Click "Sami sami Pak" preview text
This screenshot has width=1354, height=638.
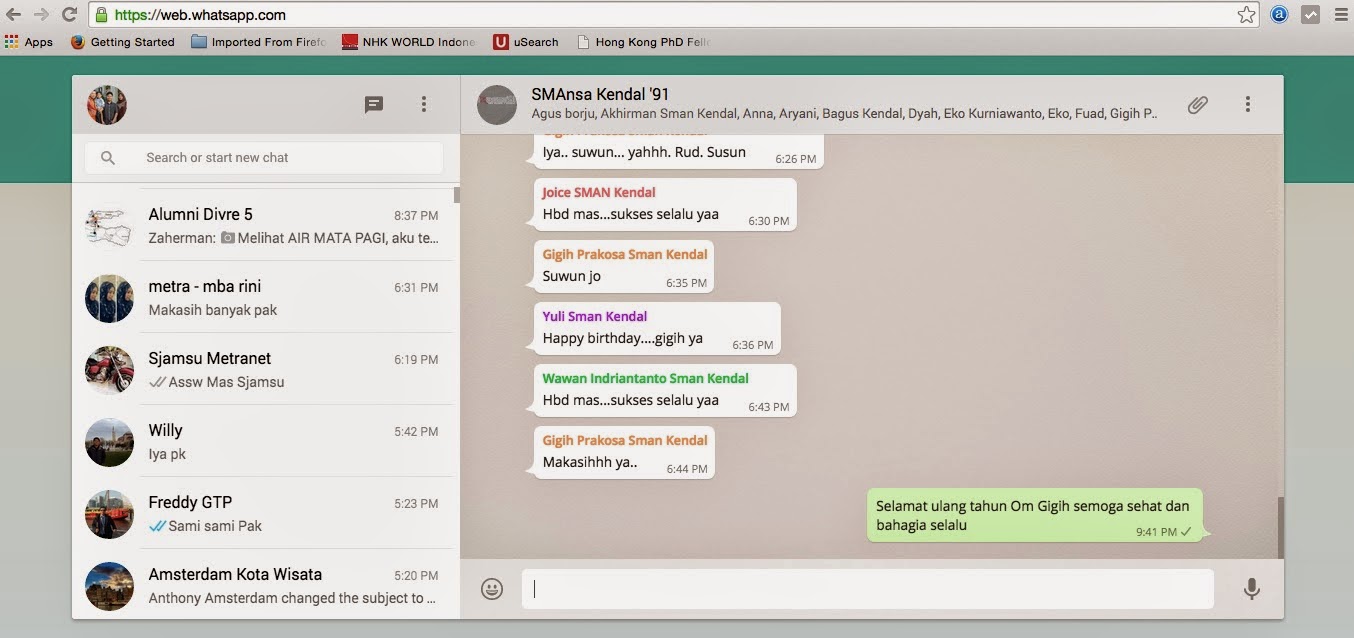pyautogui.click(x=215, y=526)
